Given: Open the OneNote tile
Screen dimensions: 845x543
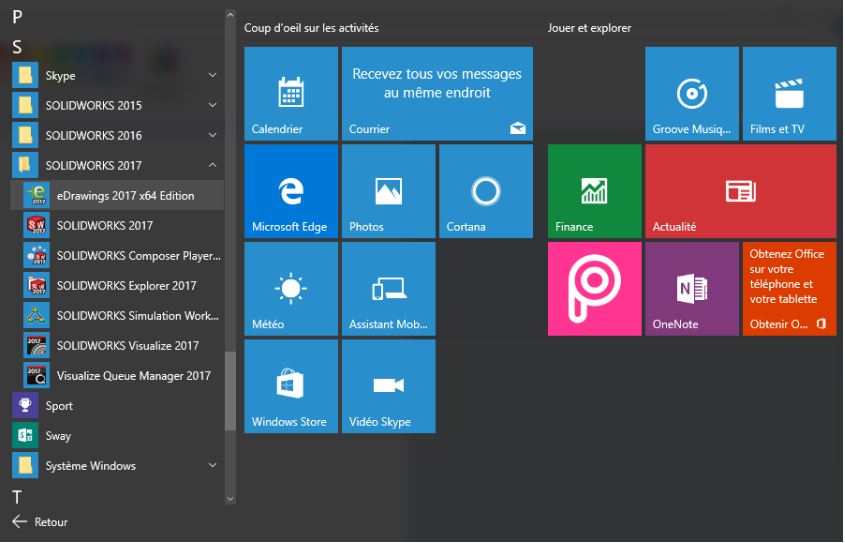Looking at the screenshot, I should [x=692, y=289].
